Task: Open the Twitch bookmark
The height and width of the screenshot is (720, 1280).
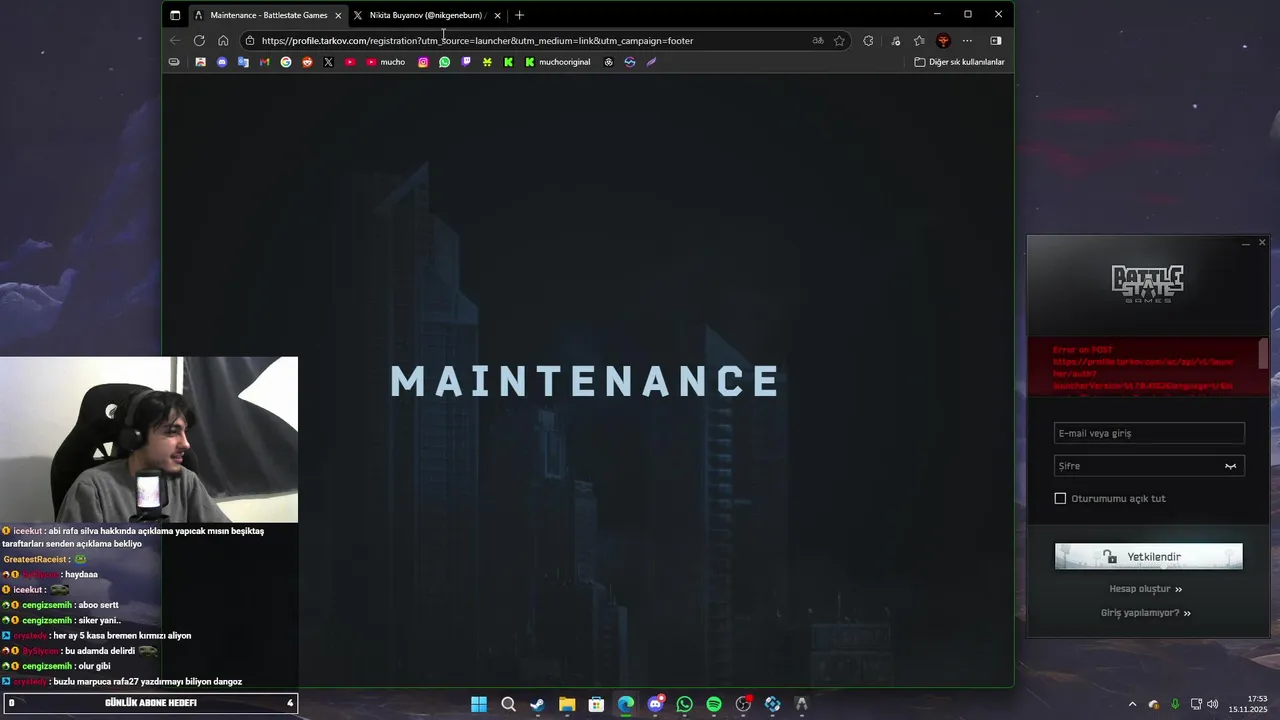Action: (x=466, y=62)
